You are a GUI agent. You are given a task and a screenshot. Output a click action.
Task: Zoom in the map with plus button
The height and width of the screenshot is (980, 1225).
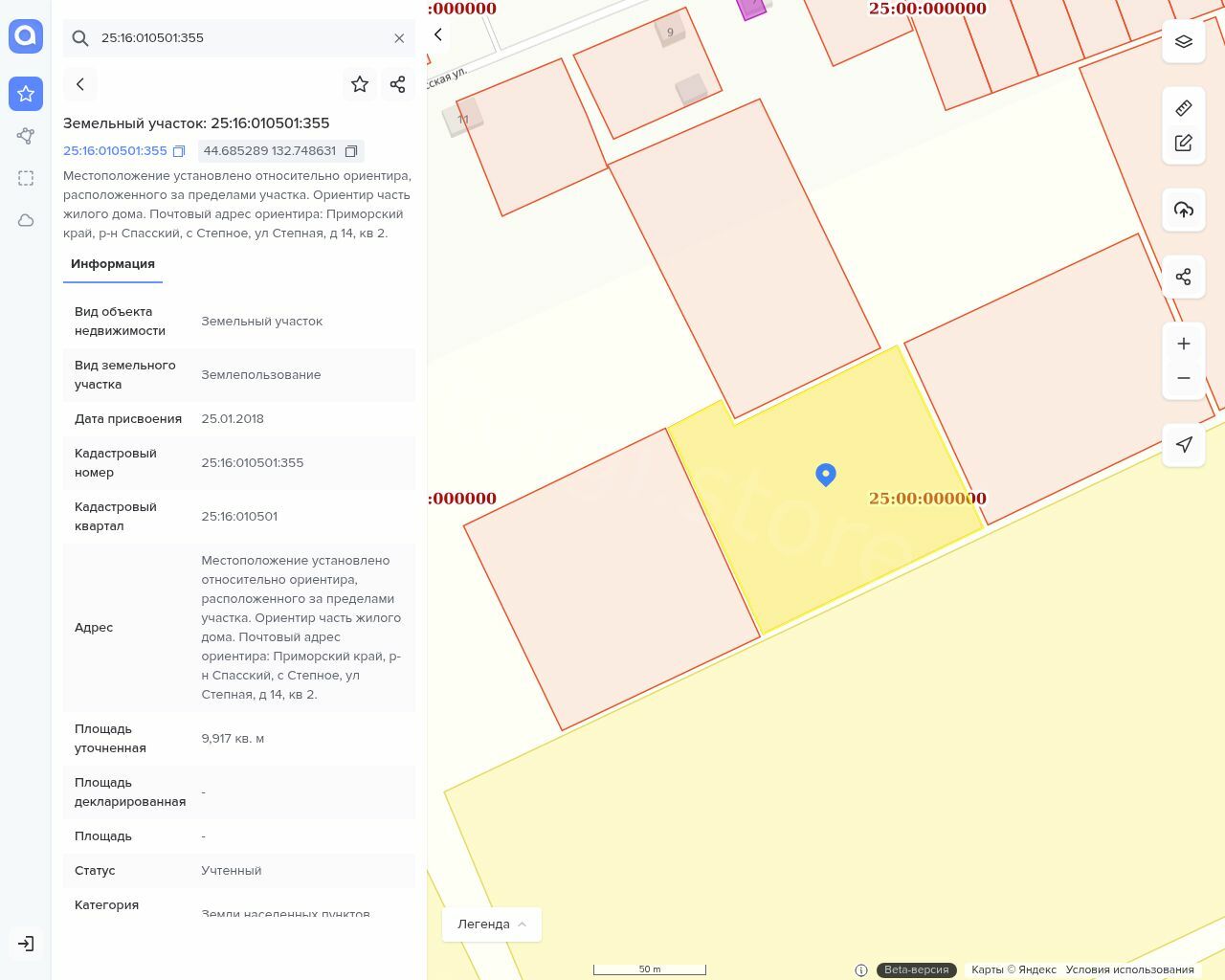[x=1184, y=344]
